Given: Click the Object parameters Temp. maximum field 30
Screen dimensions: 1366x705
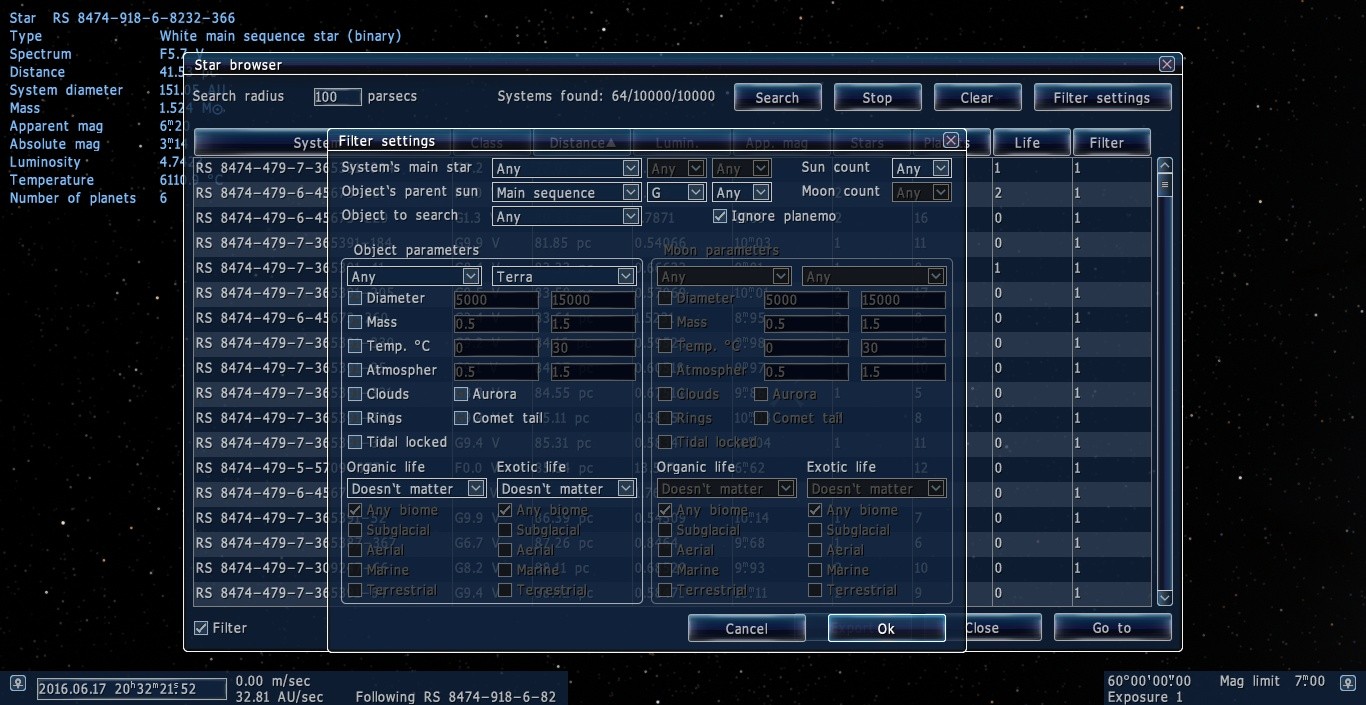Looking at the screenshot, I should coord(593,347).
